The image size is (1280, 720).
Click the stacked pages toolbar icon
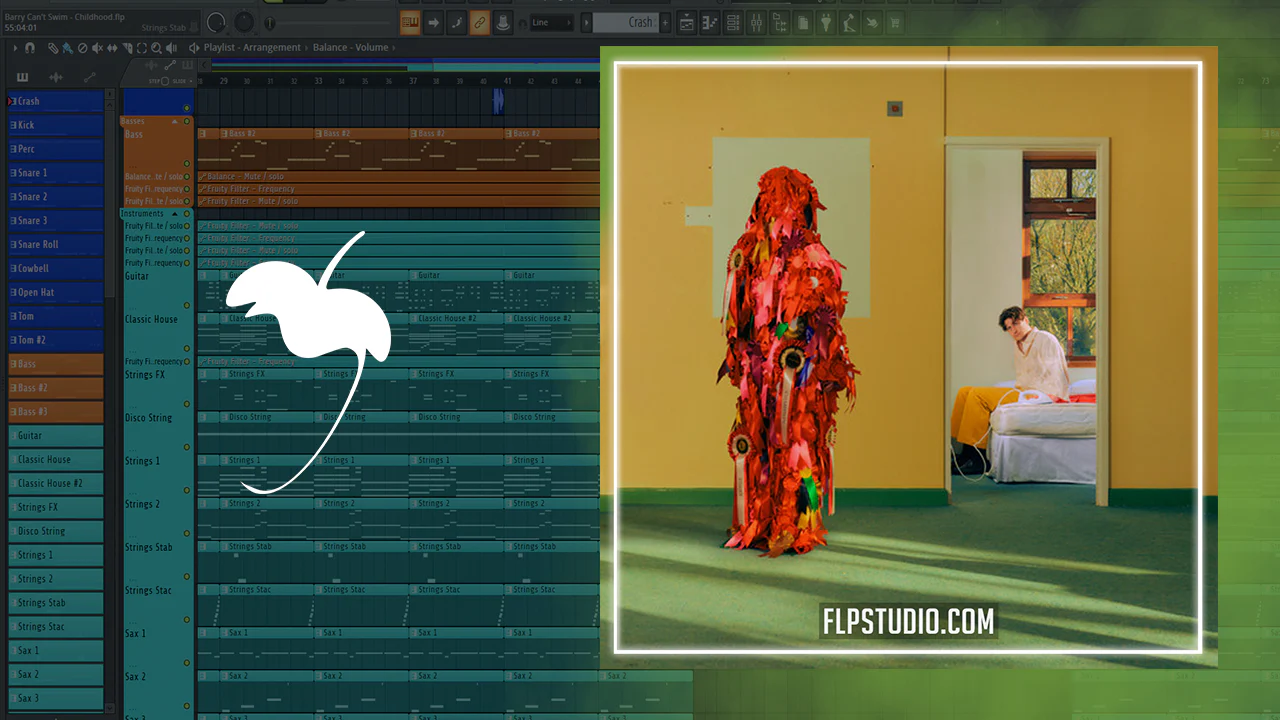click(803, 22)
